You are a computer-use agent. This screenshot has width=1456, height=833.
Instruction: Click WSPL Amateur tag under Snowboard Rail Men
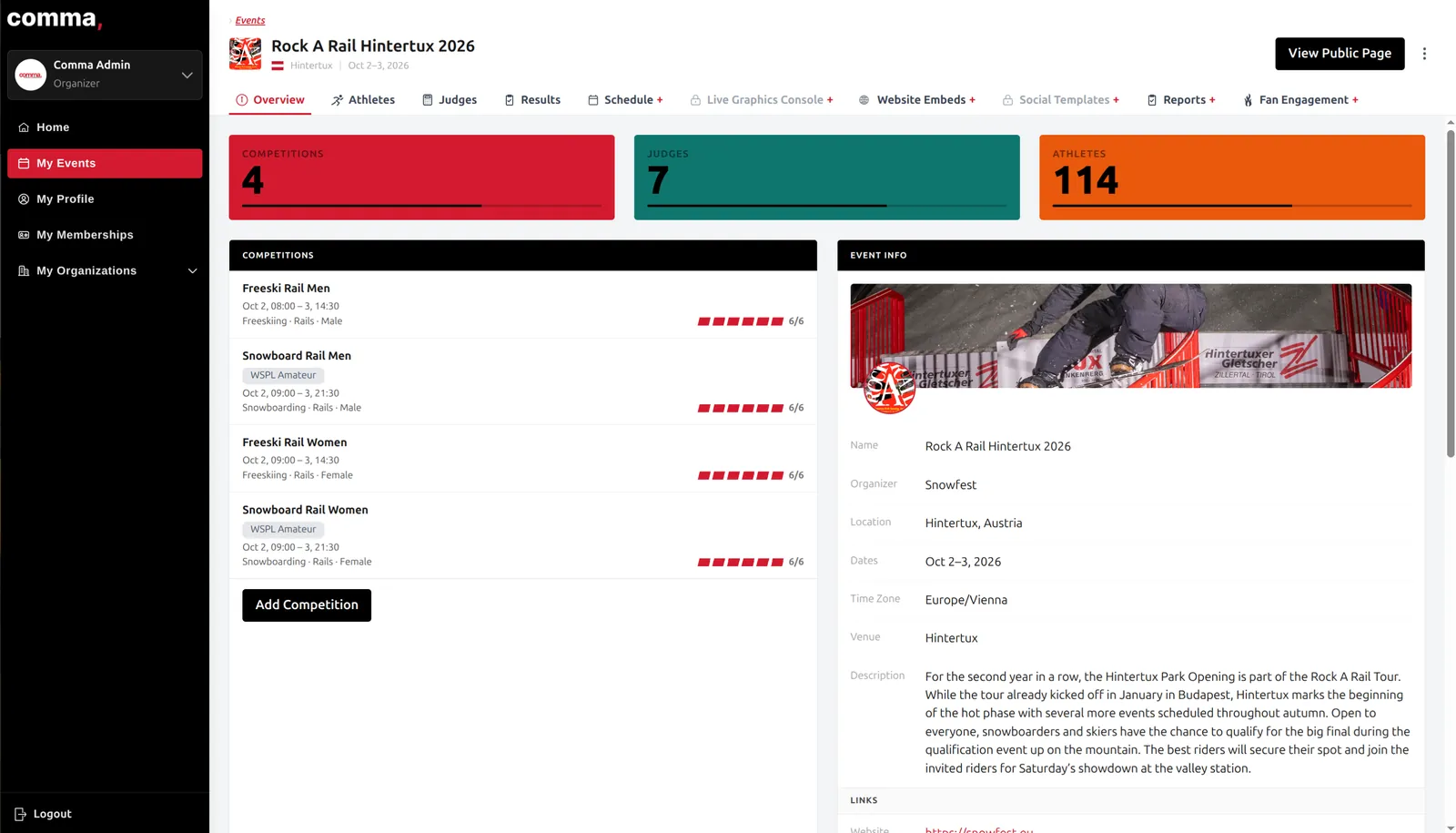click(x=283, y=375)
